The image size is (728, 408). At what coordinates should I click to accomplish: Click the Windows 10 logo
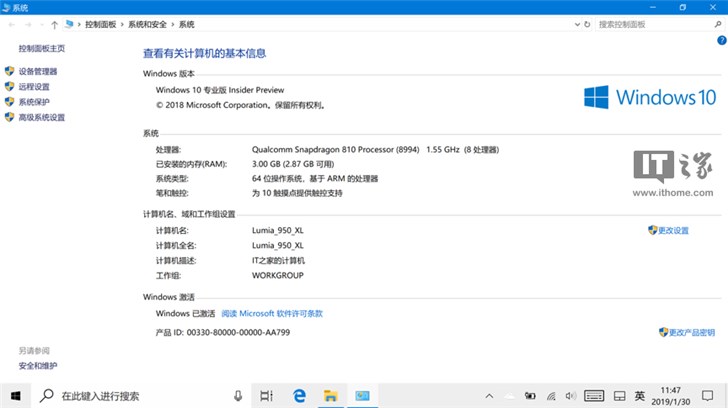[x=650, y=97]
